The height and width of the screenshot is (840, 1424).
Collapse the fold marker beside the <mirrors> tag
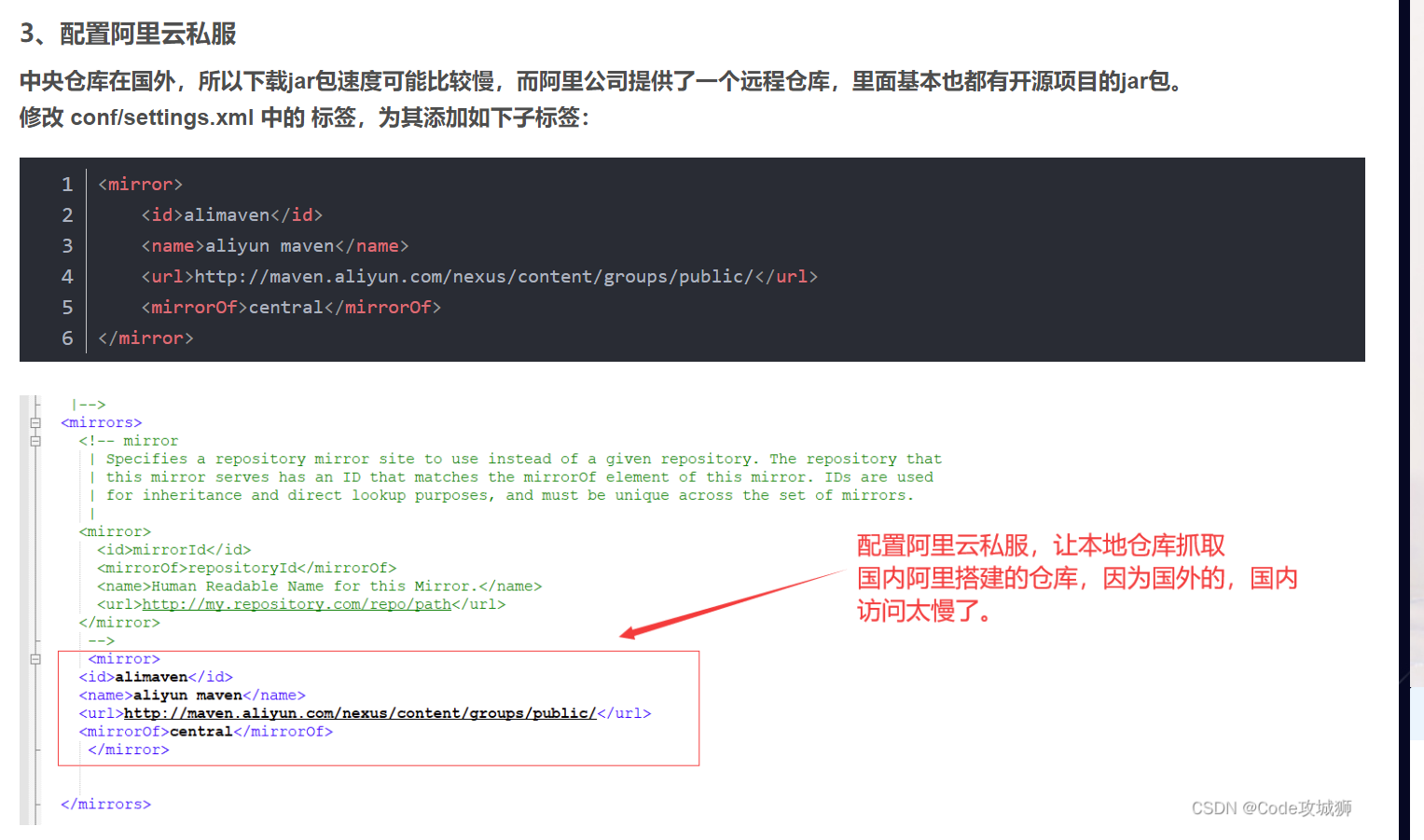tap(35, 423)
